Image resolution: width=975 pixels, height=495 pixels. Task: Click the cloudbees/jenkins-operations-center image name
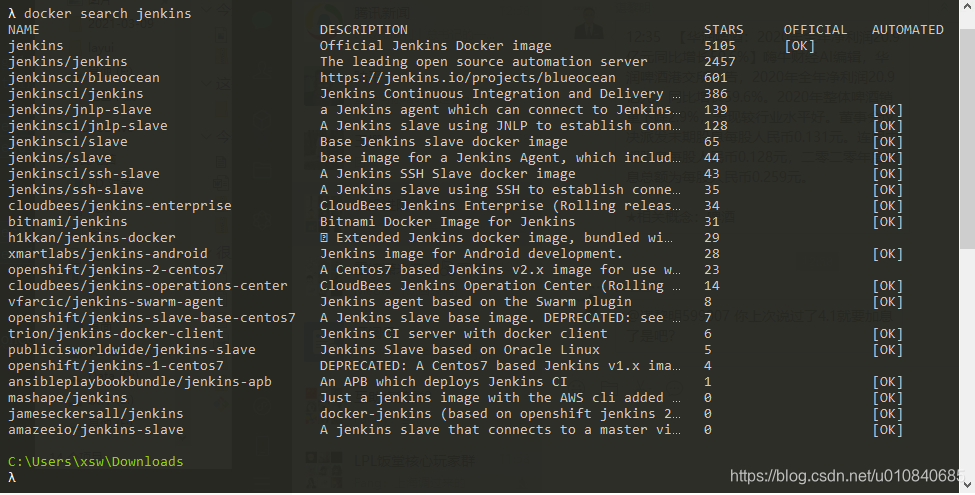(x=147, y=286)
